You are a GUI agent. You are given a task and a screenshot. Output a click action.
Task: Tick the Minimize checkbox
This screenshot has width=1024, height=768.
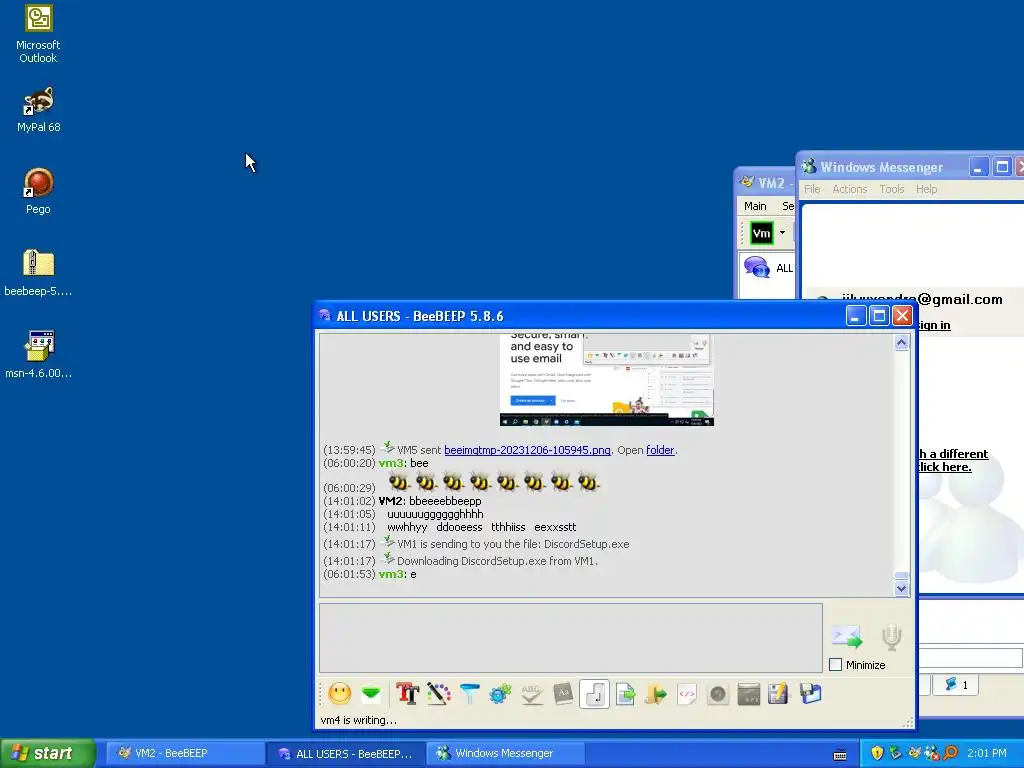(835, 665)
